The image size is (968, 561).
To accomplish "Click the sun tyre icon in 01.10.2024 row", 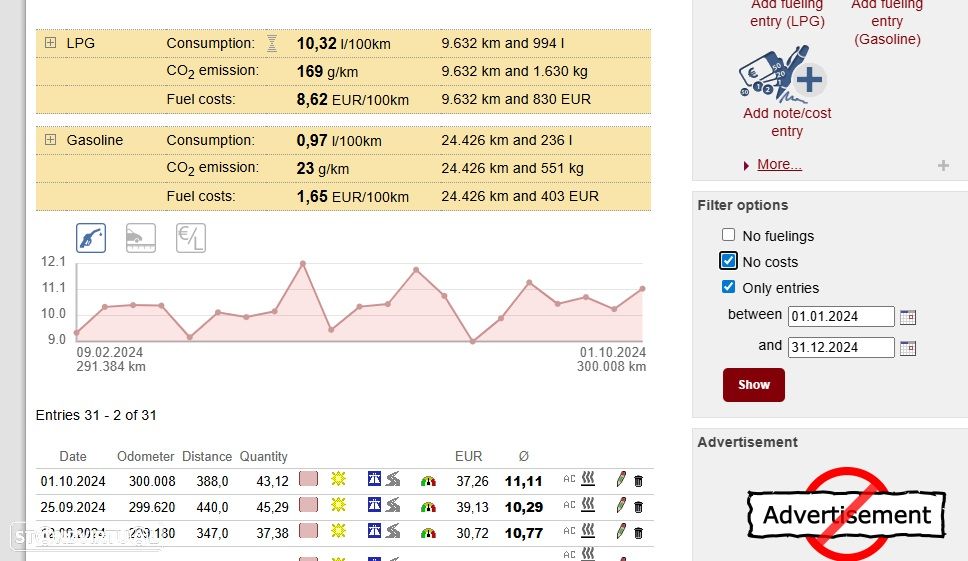I will 338,478.
